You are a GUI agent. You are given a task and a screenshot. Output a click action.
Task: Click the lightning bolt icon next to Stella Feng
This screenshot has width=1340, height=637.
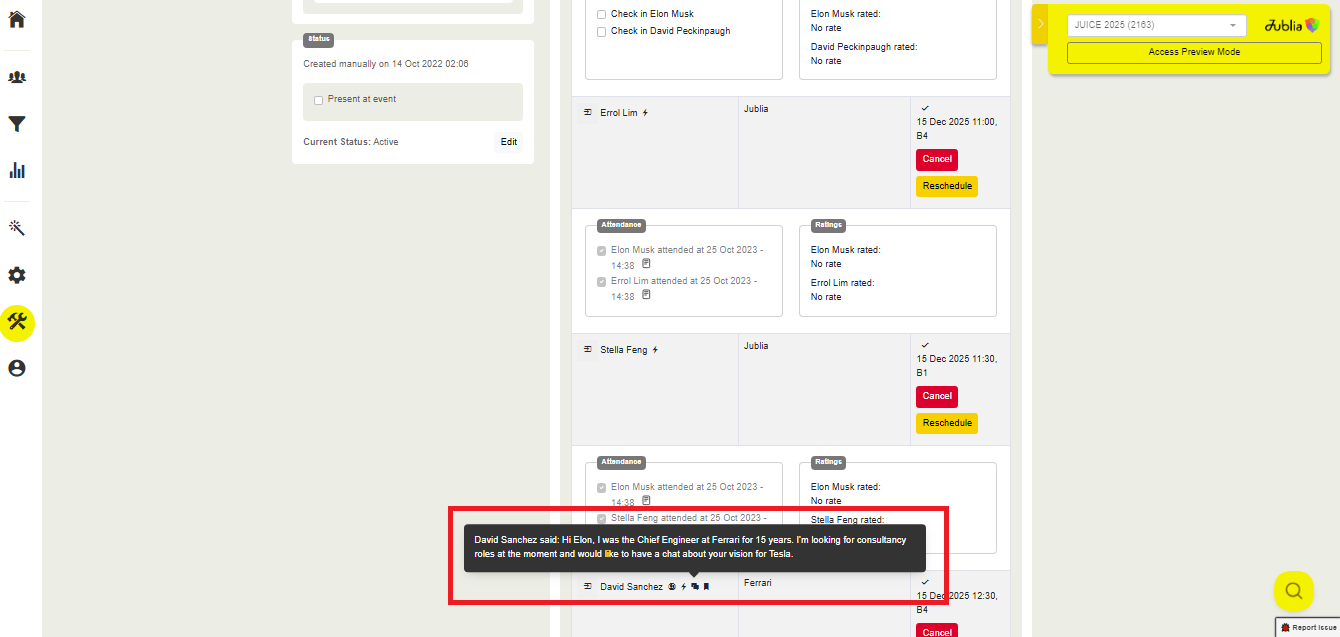click(655, 350)
